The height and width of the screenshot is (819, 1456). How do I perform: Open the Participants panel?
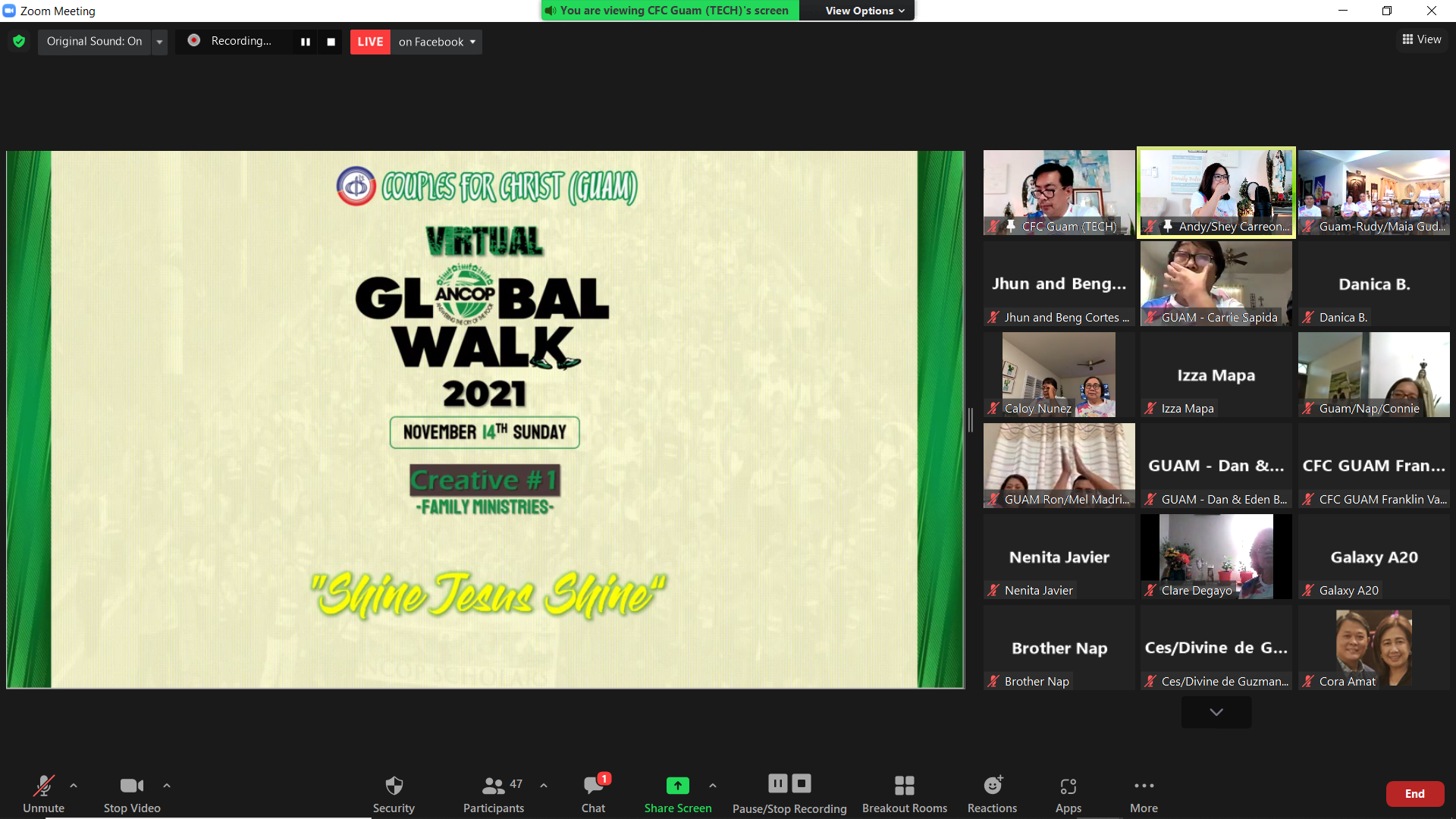[x=494, y=794]
